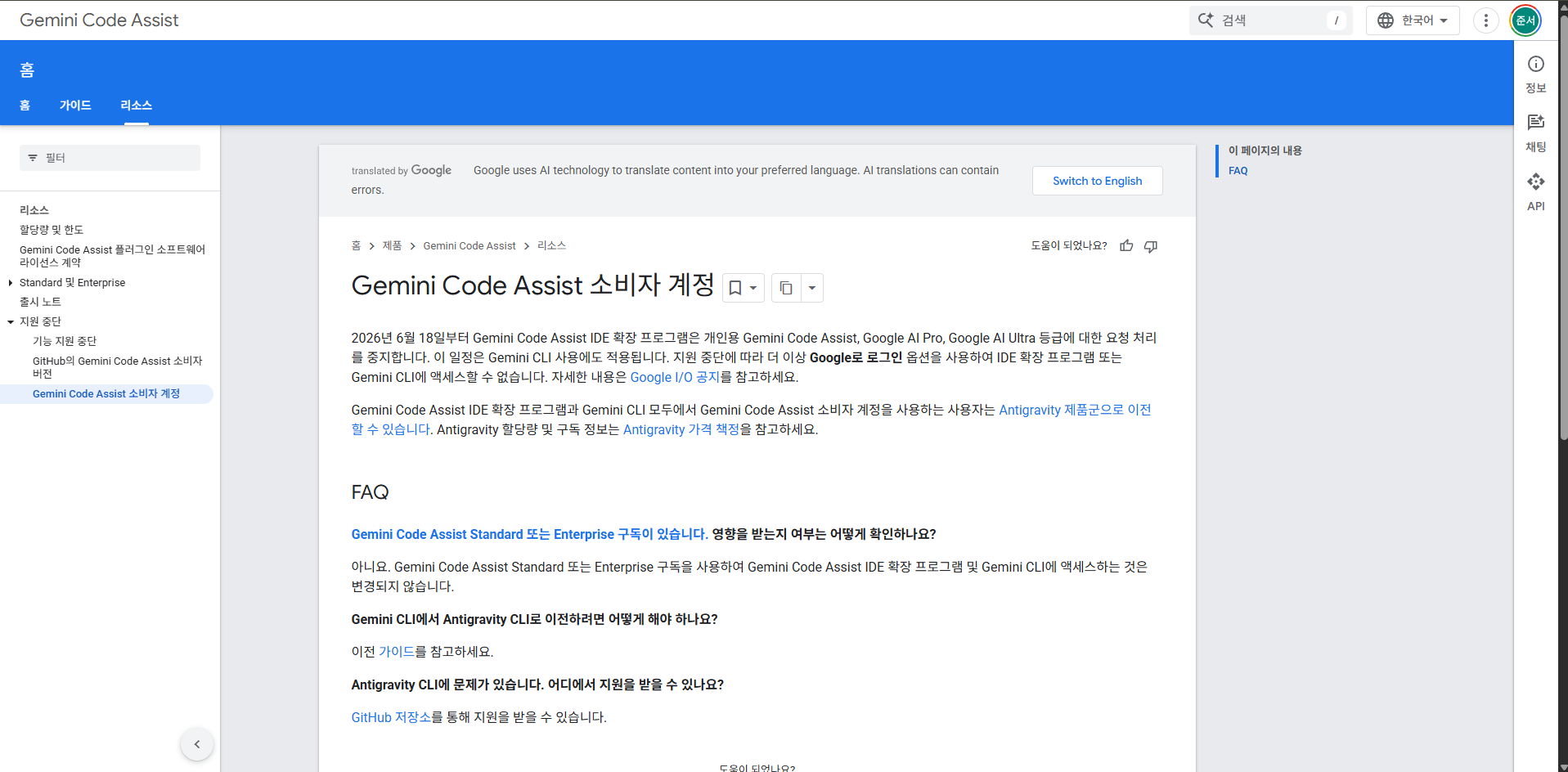The height and width of the screenshot is (772, 1568).
Task: Collapse the left sidebar with the arrow button
Action: 197,744
